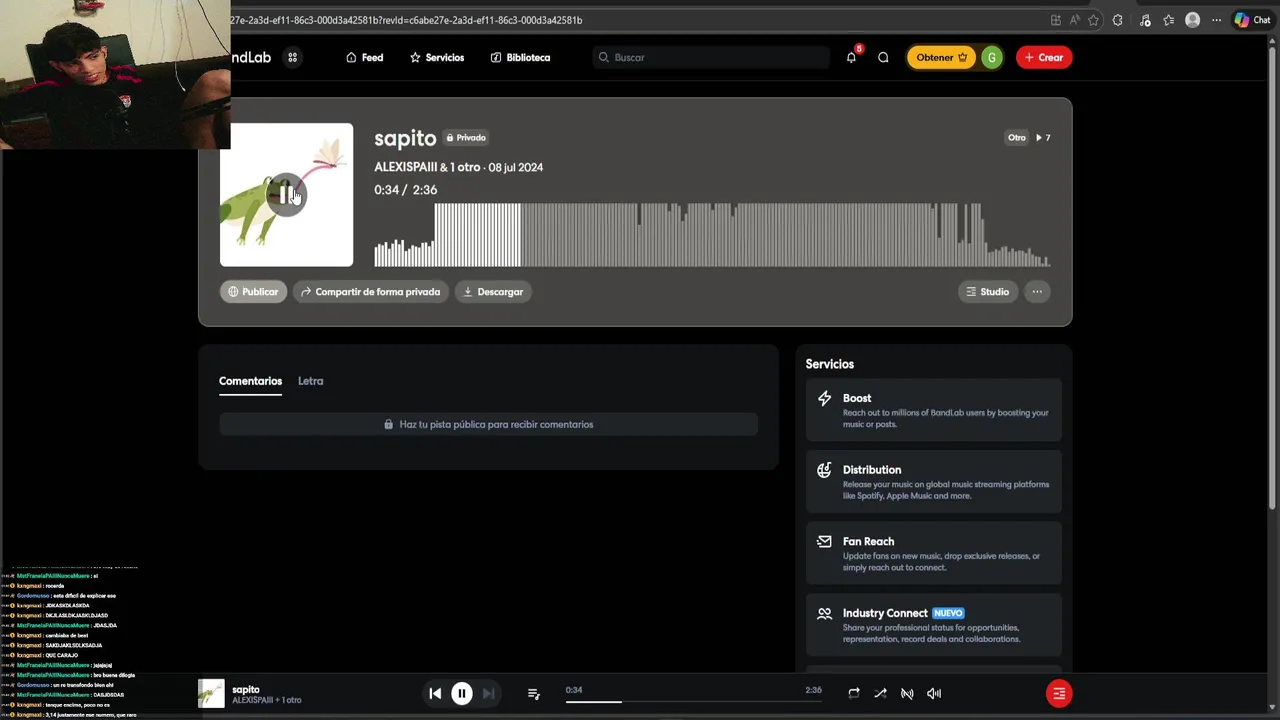Open browser read aloud icon
The height and width of the screenshot is (720, 1280).
[x=1075, y=20]
